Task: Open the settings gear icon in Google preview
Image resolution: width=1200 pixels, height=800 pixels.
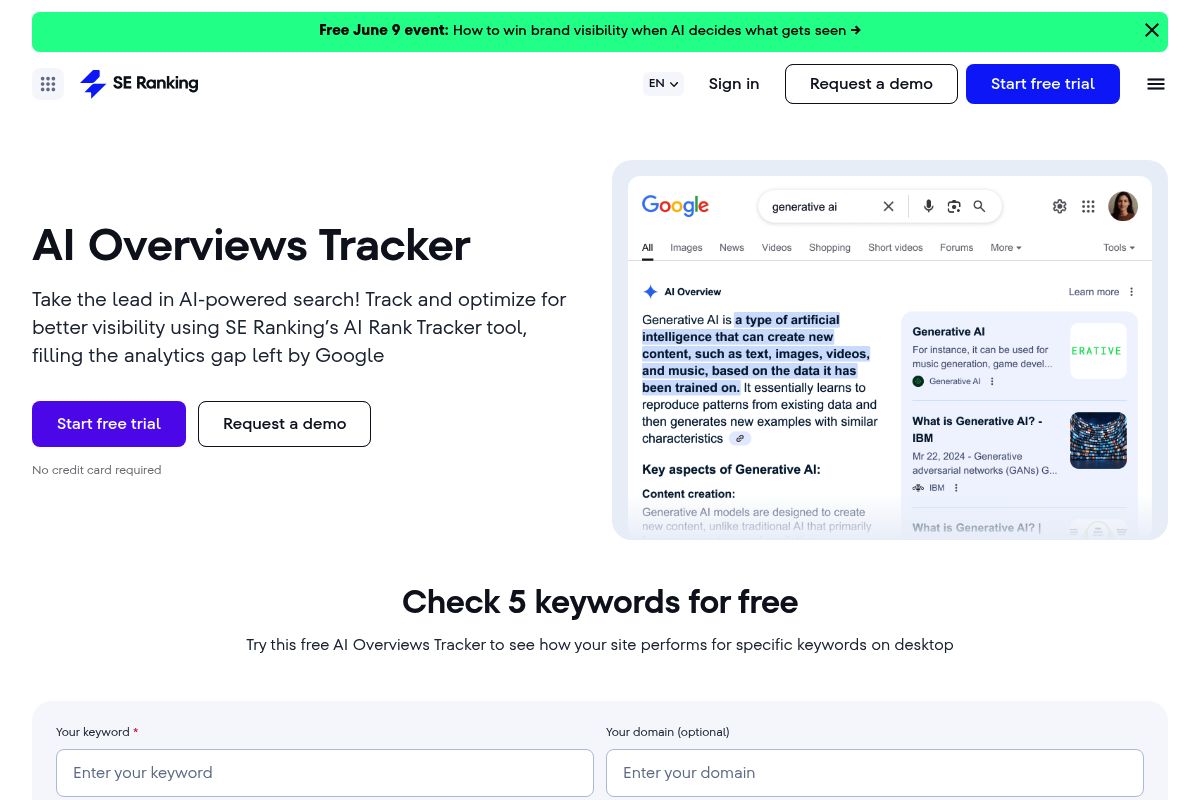Action: click(1060, 207)
